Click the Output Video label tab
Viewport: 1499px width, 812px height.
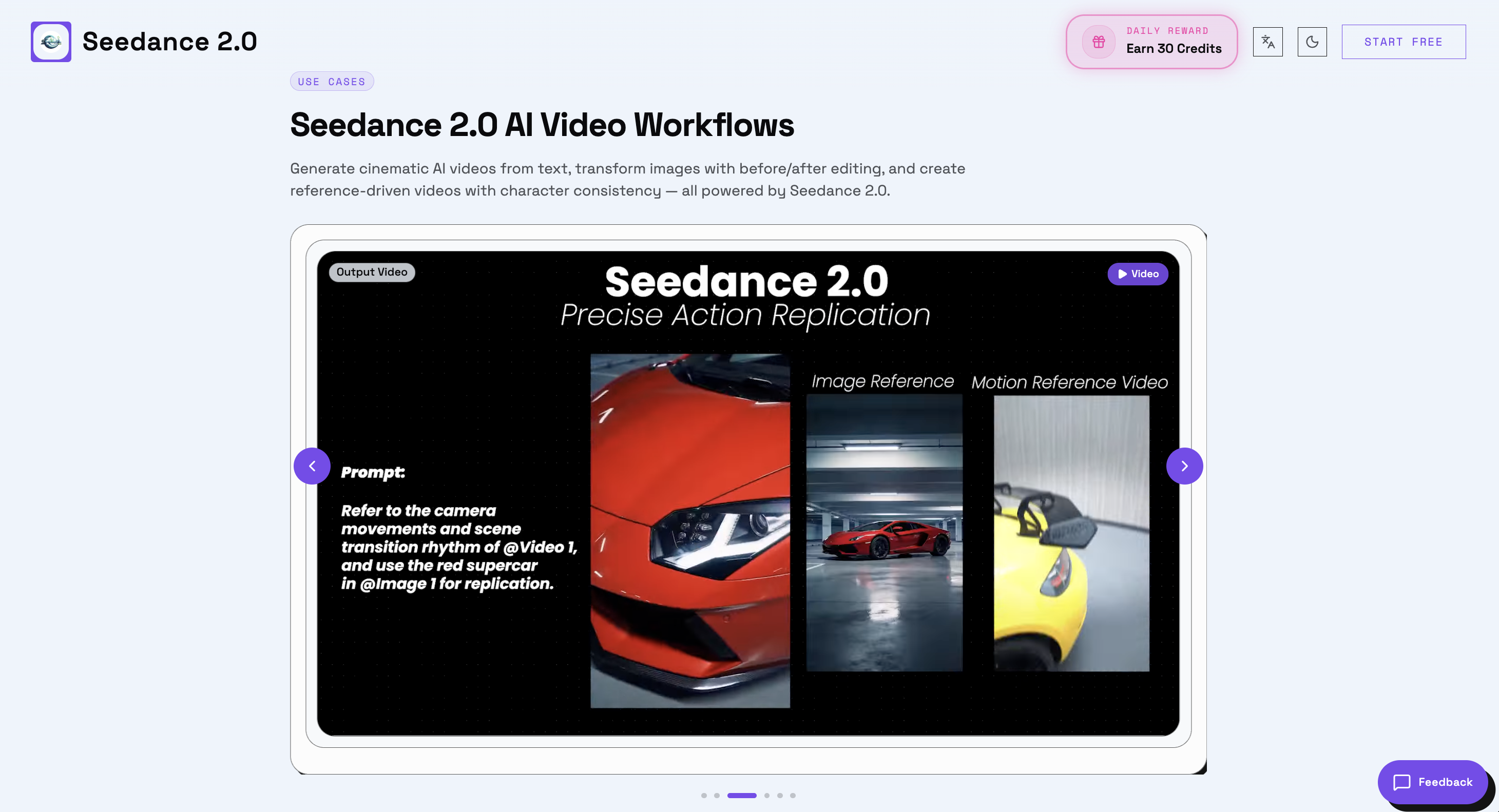click(371, 272)
